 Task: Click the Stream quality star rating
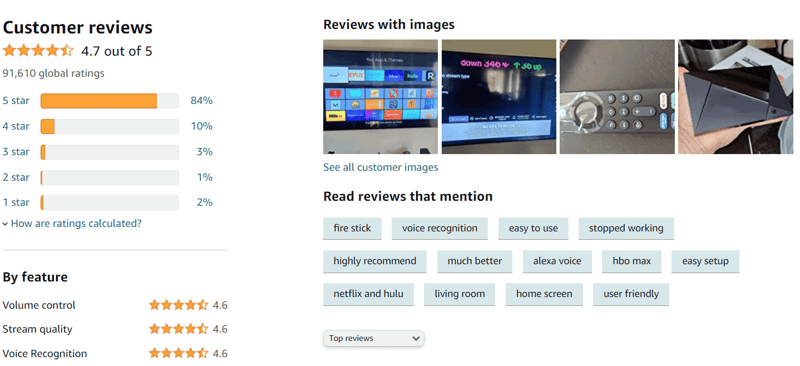point(179,329)
